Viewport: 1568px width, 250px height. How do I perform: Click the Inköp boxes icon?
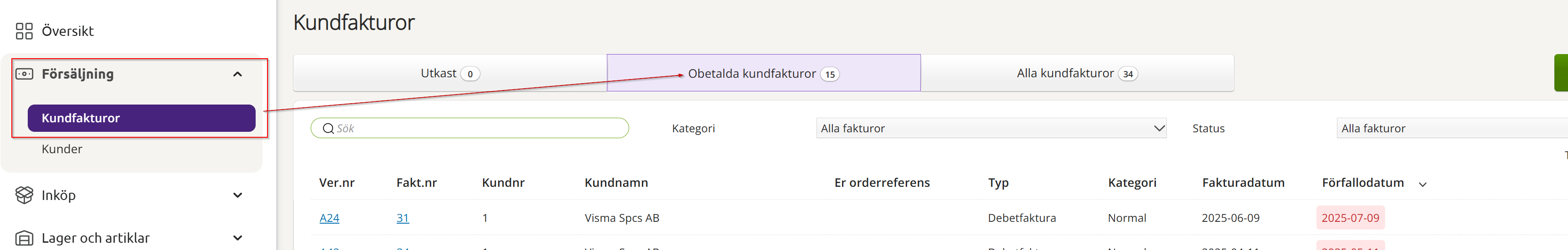[24, 195]
